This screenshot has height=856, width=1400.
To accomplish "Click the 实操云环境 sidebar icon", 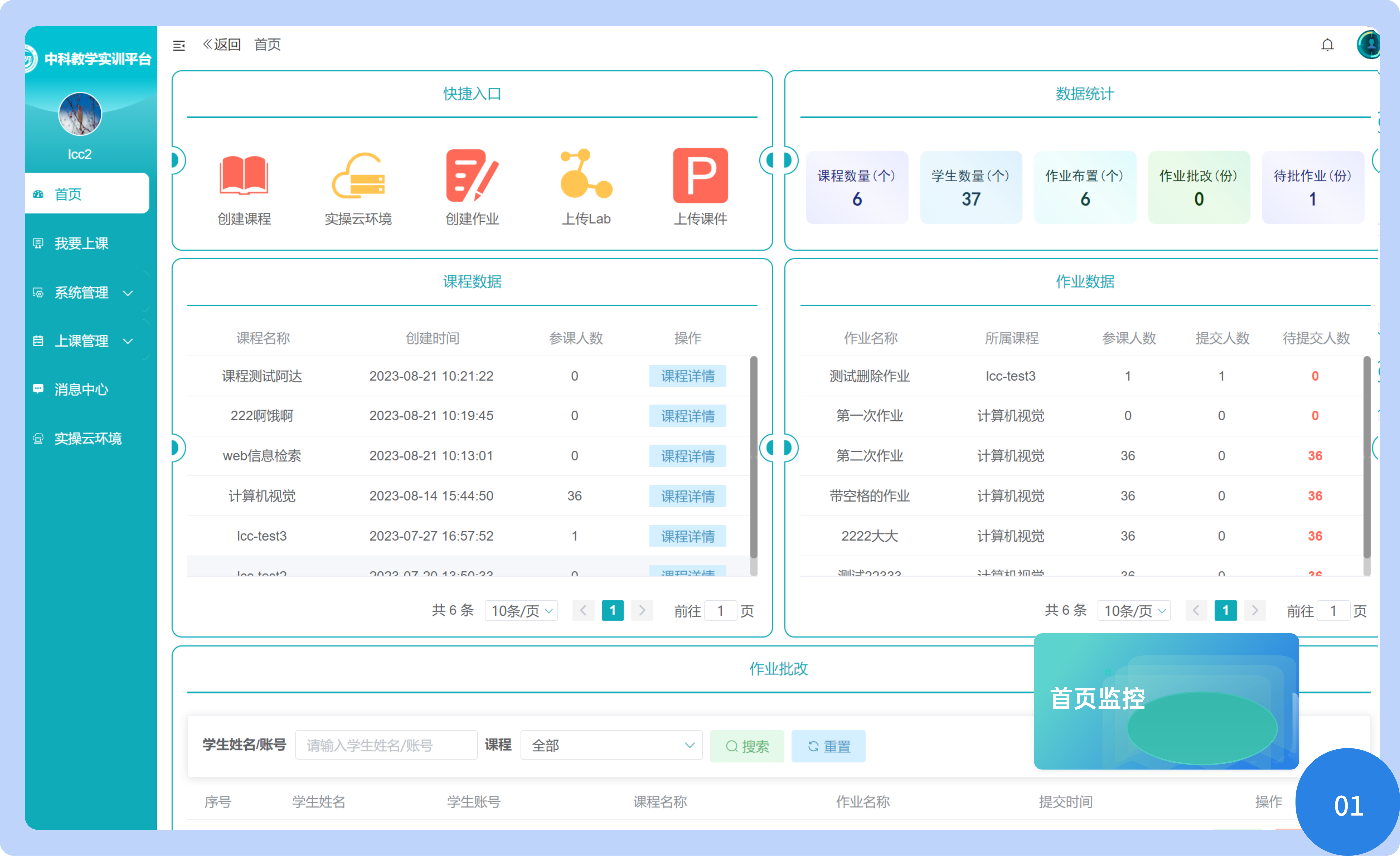I will point(38,439).
